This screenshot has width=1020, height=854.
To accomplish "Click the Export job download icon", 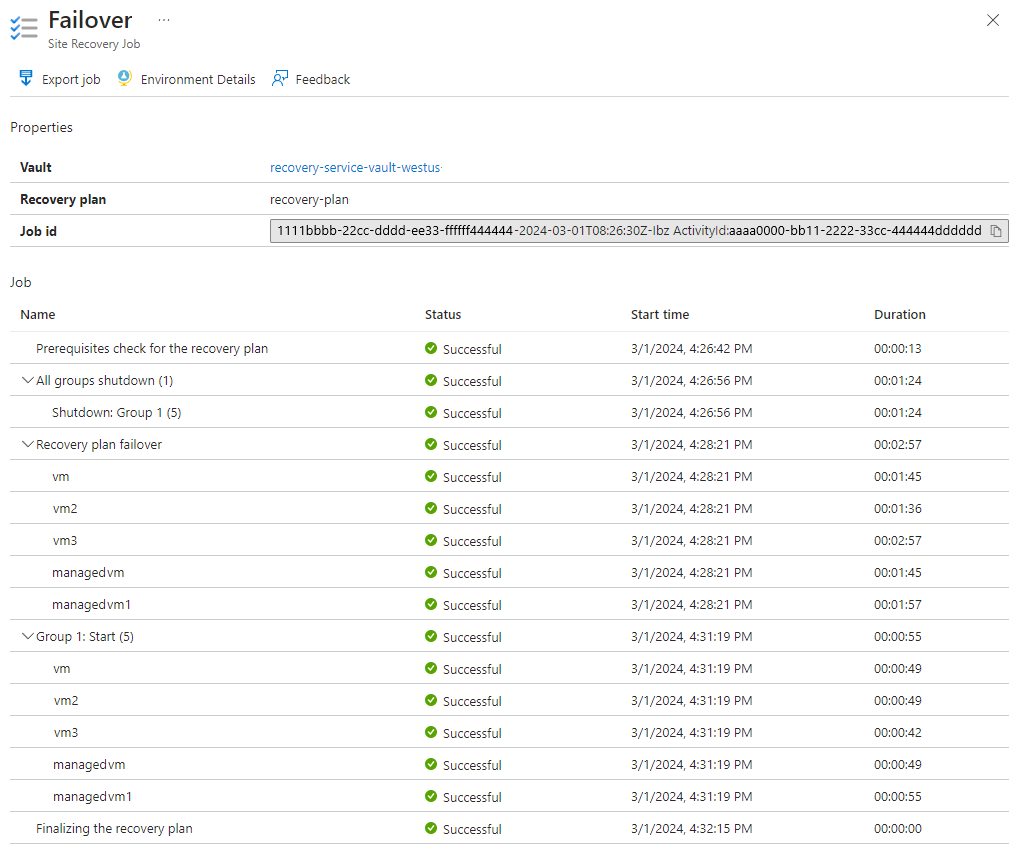I will pyautogui.click(x=26, y=78).
